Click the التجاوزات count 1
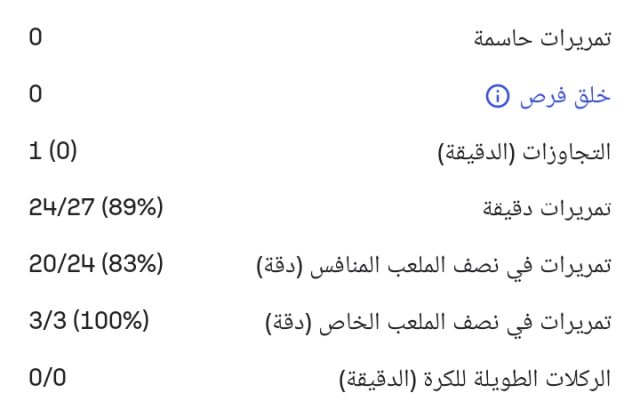Image resolution: width=640 pixels, height=409 pixels. (36, 153)
